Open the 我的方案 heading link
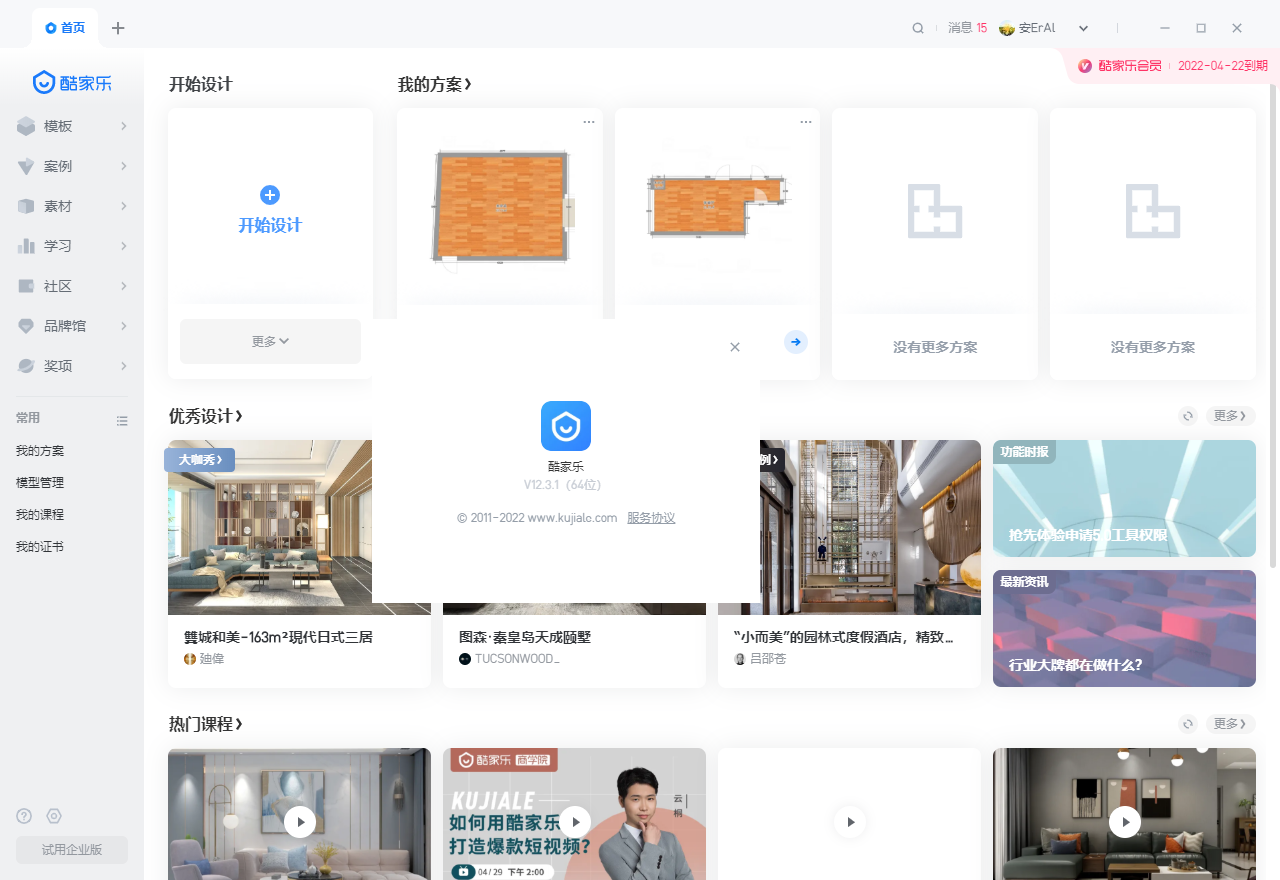Screen dimensions: 1280x880 tap(435, 85)
